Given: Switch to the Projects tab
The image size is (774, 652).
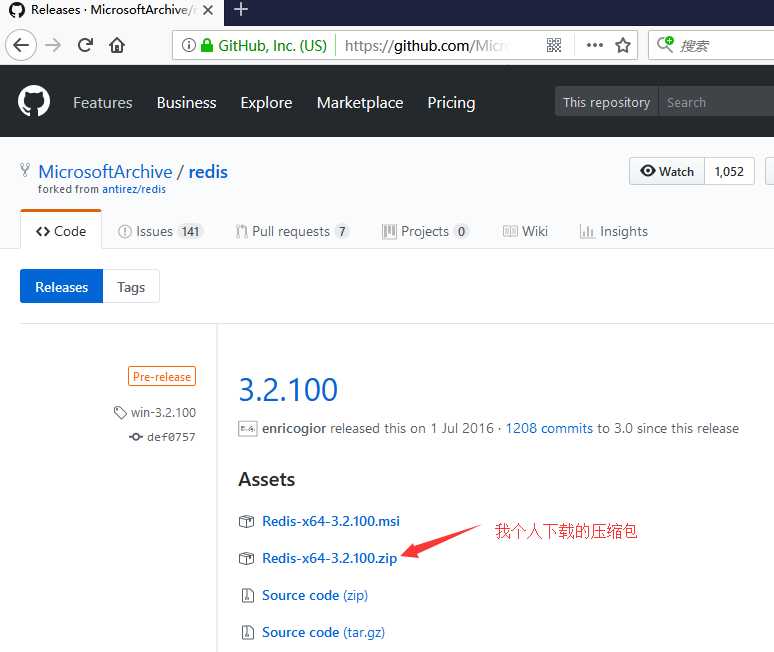Looking at the screenshot, I should pos(425,231).
